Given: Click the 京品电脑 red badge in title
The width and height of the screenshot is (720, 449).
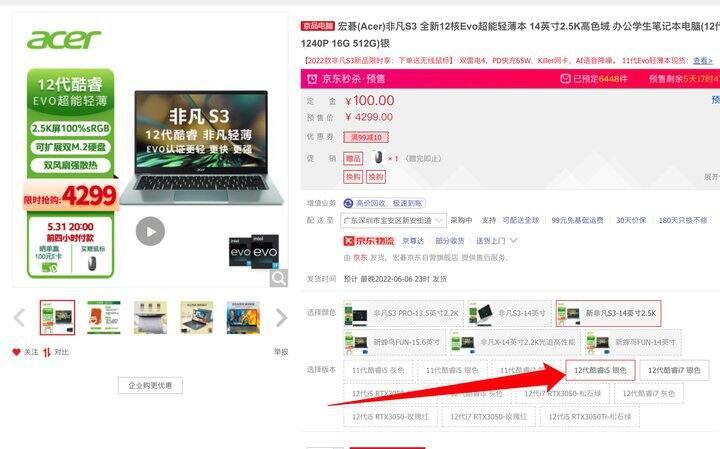Looking at the screenshot, I should point(317,26).
